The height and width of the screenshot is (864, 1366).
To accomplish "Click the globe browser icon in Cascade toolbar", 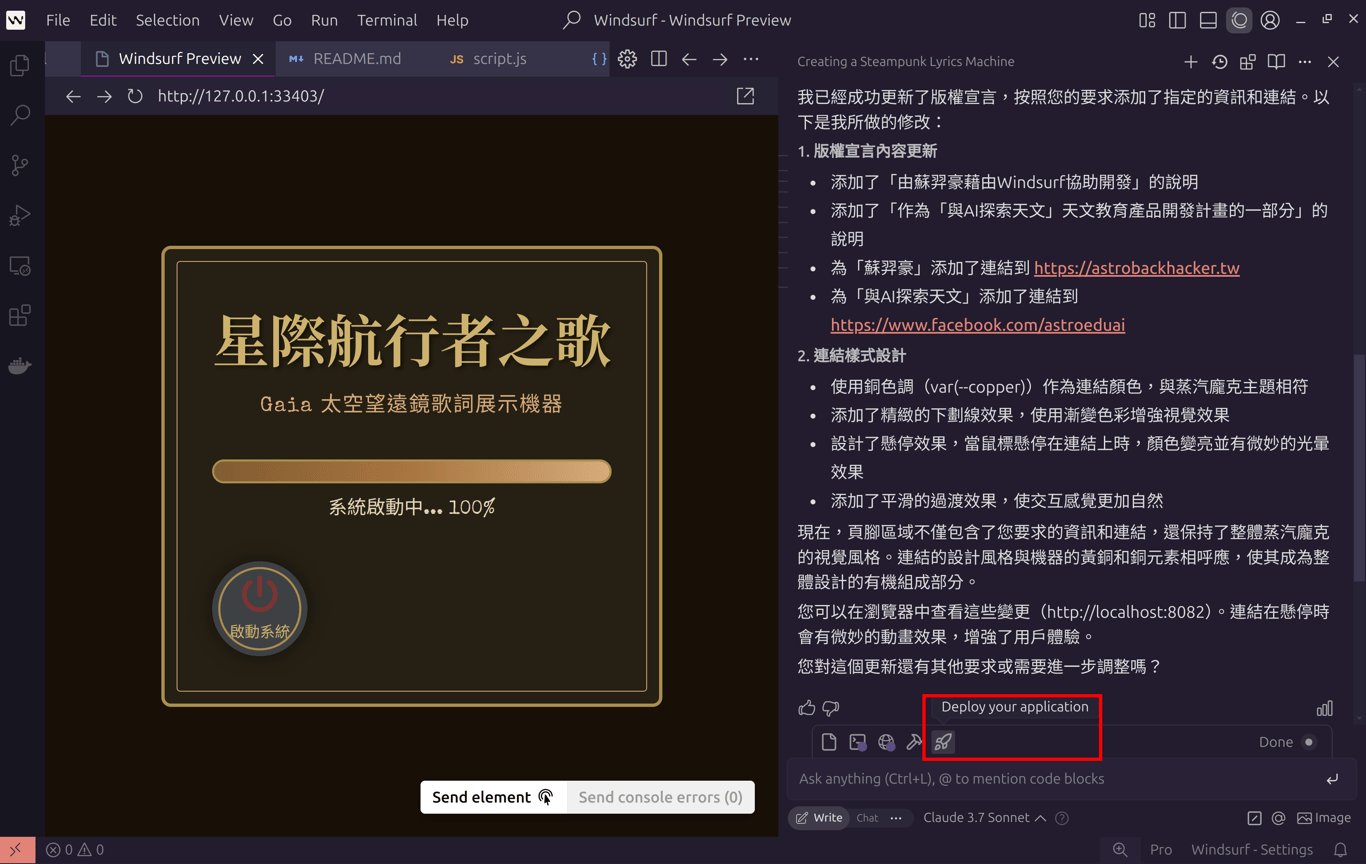I will tap(886, 742).
